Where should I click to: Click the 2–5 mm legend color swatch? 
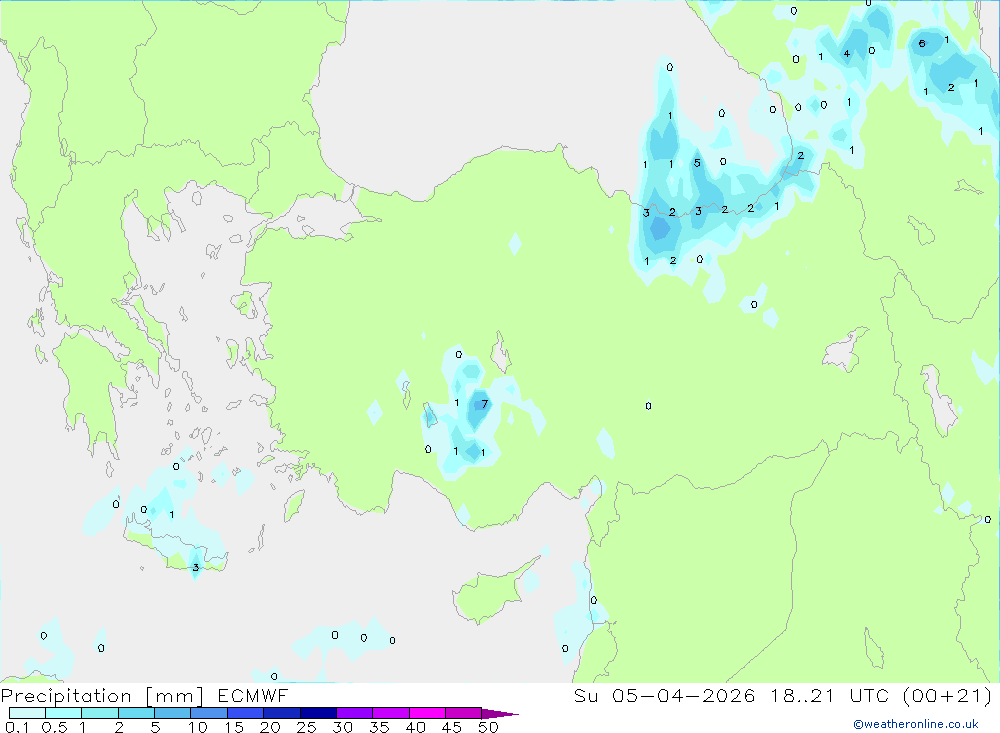point(136,713)
